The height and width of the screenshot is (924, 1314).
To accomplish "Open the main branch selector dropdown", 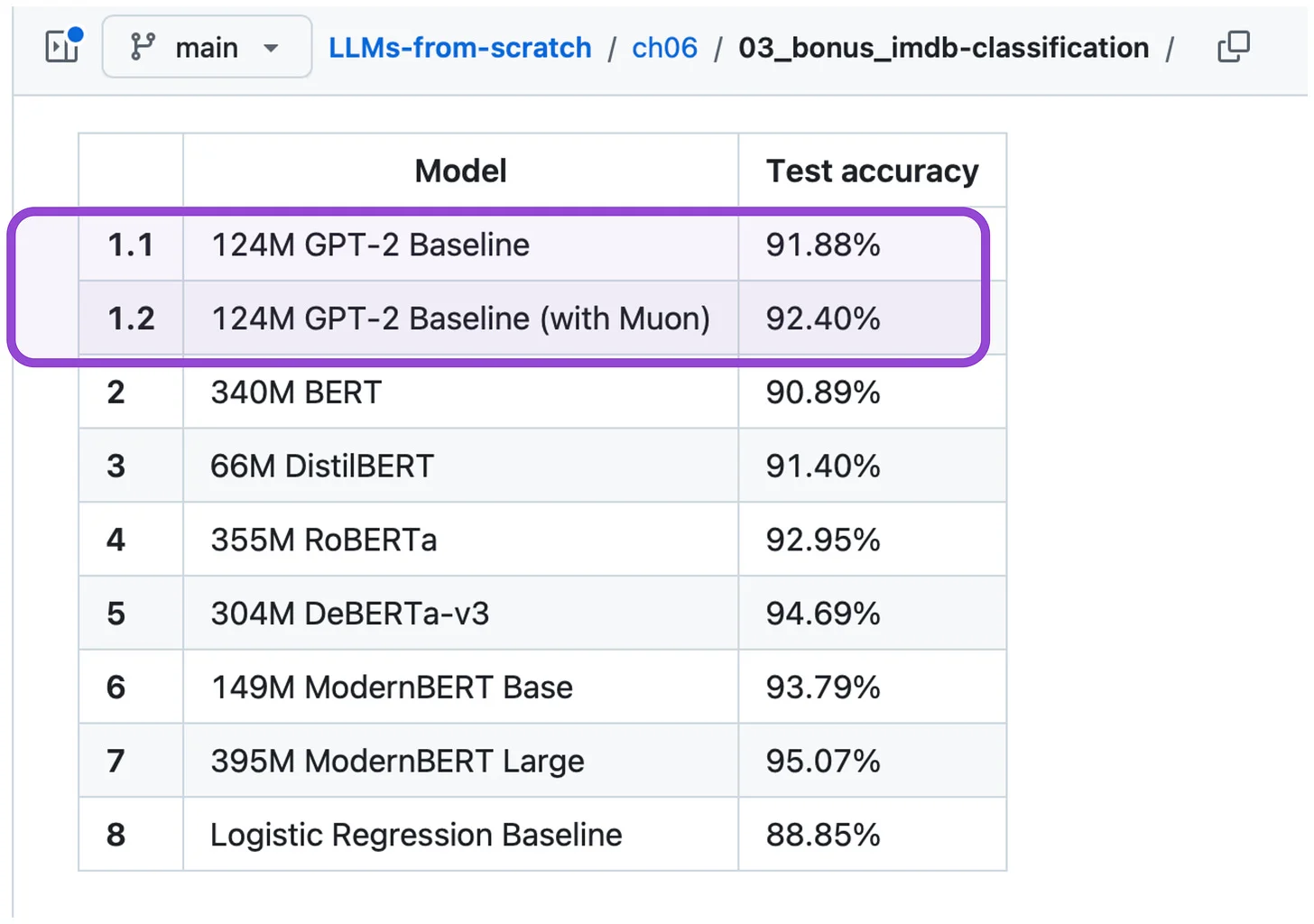I will pos(207,47).
